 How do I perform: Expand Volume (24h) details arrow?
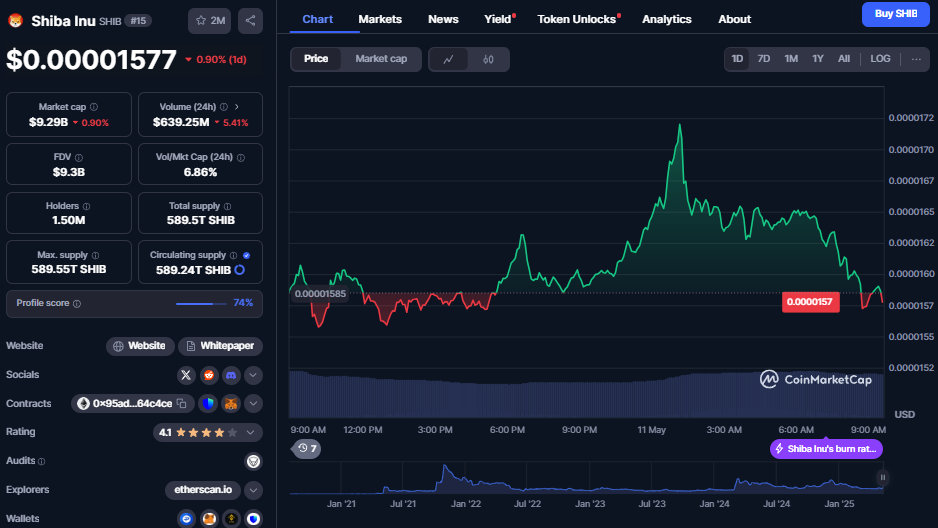pyautogui.click(x=237, y=107)
